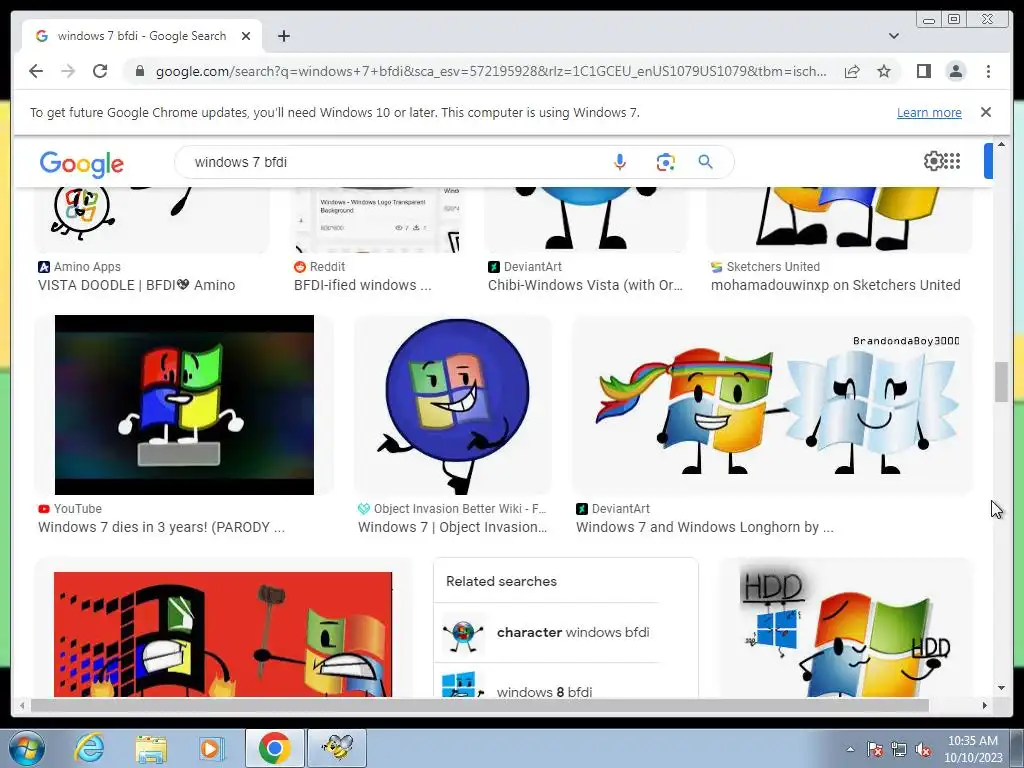1024x768 pixels.
Task: Open red background angry Windows logos image
Action: click(223, 634)
